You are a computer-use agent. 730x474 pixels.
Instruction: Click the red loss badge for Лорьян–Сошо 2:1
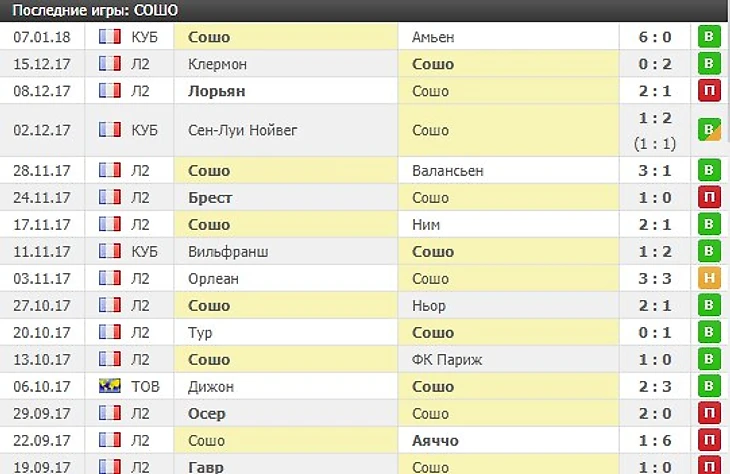(709, 91)
